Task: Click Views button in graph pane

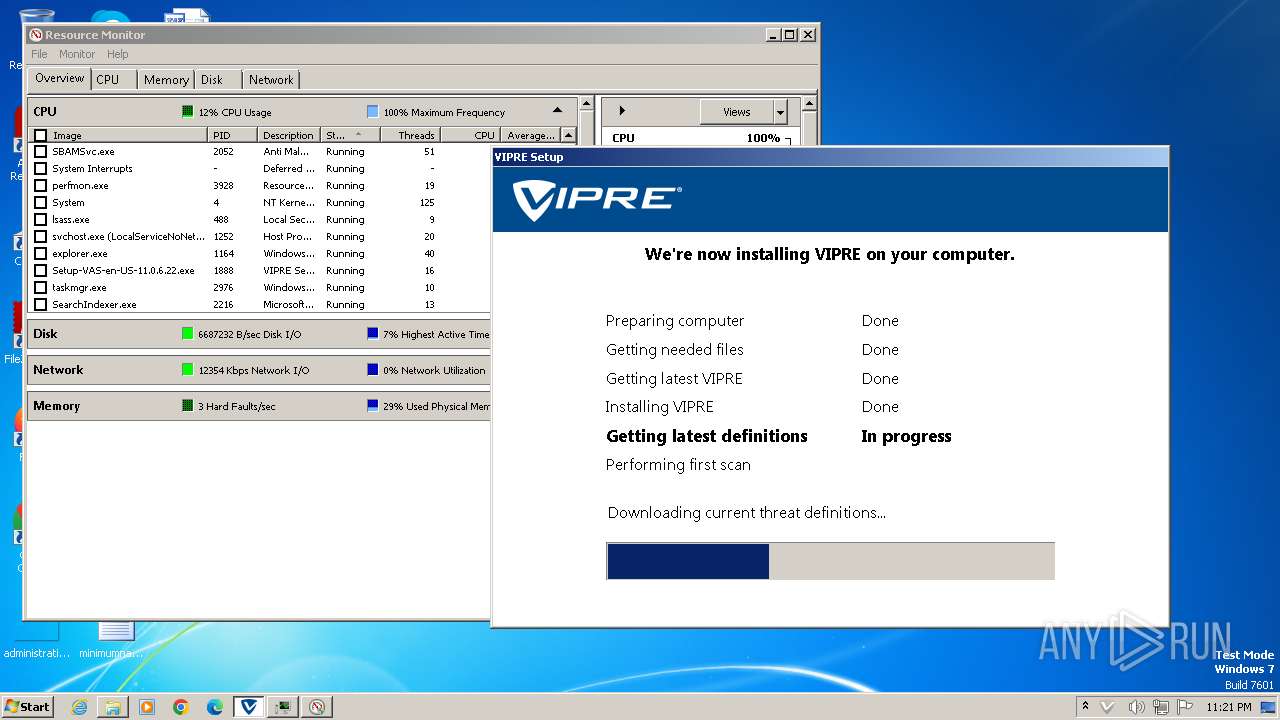Action: click(737, 112)
